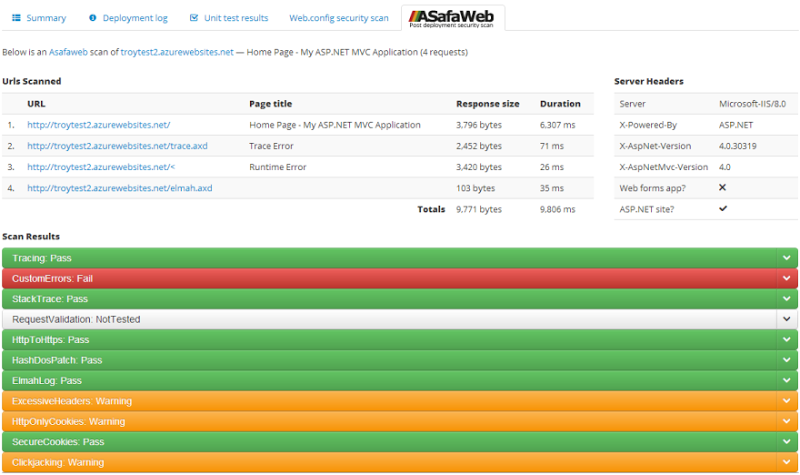
Task: Expand the Clickjacking: Warning chevron
Action: [x=786, y=462]
